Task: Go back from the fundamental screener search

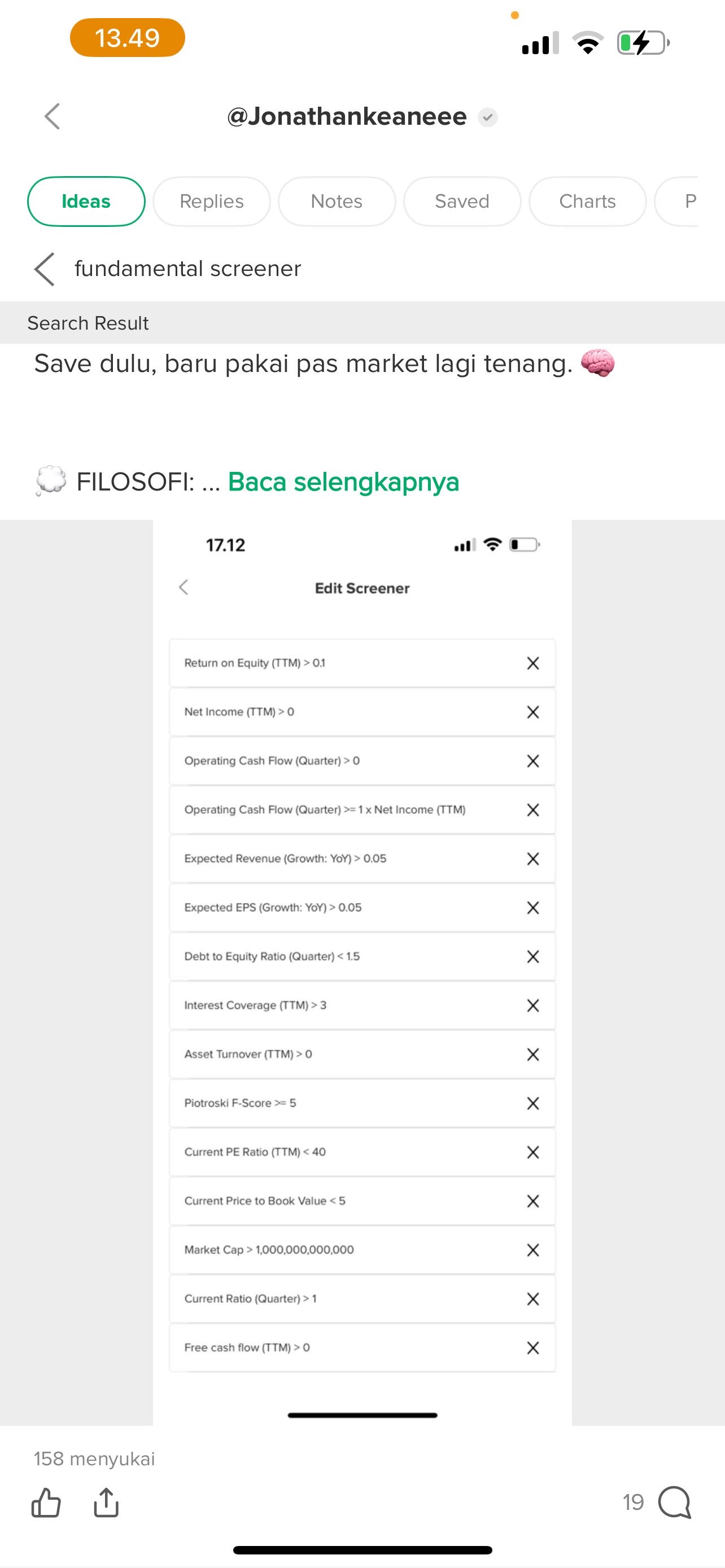Action: 45,269
